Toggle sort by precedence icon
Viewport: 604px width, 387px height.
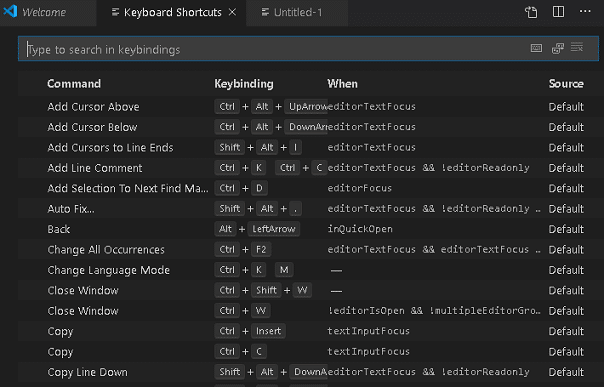point(558,48)
